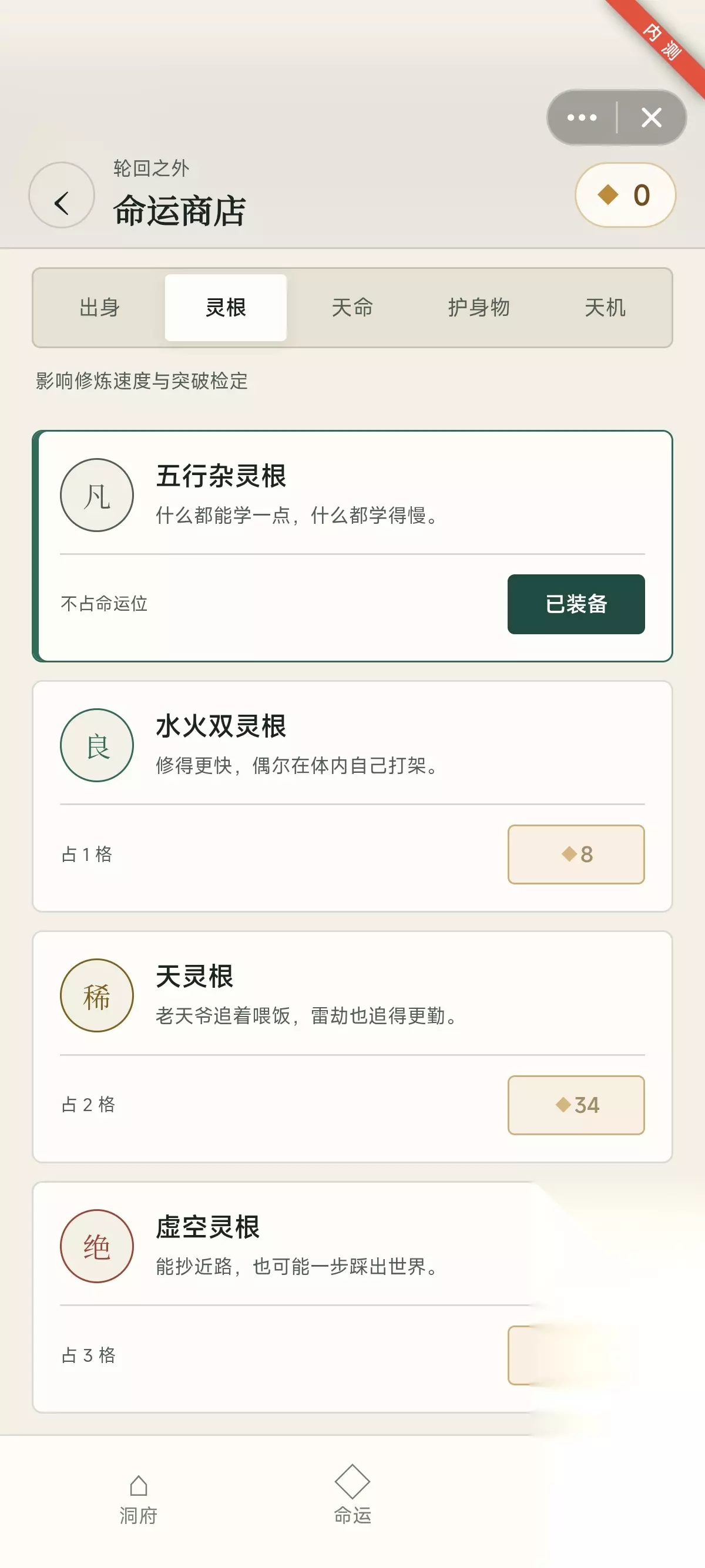Select the 稀 grade circle icon
The height and width of the screenshot is (1568, 705).
click(97, 995)
